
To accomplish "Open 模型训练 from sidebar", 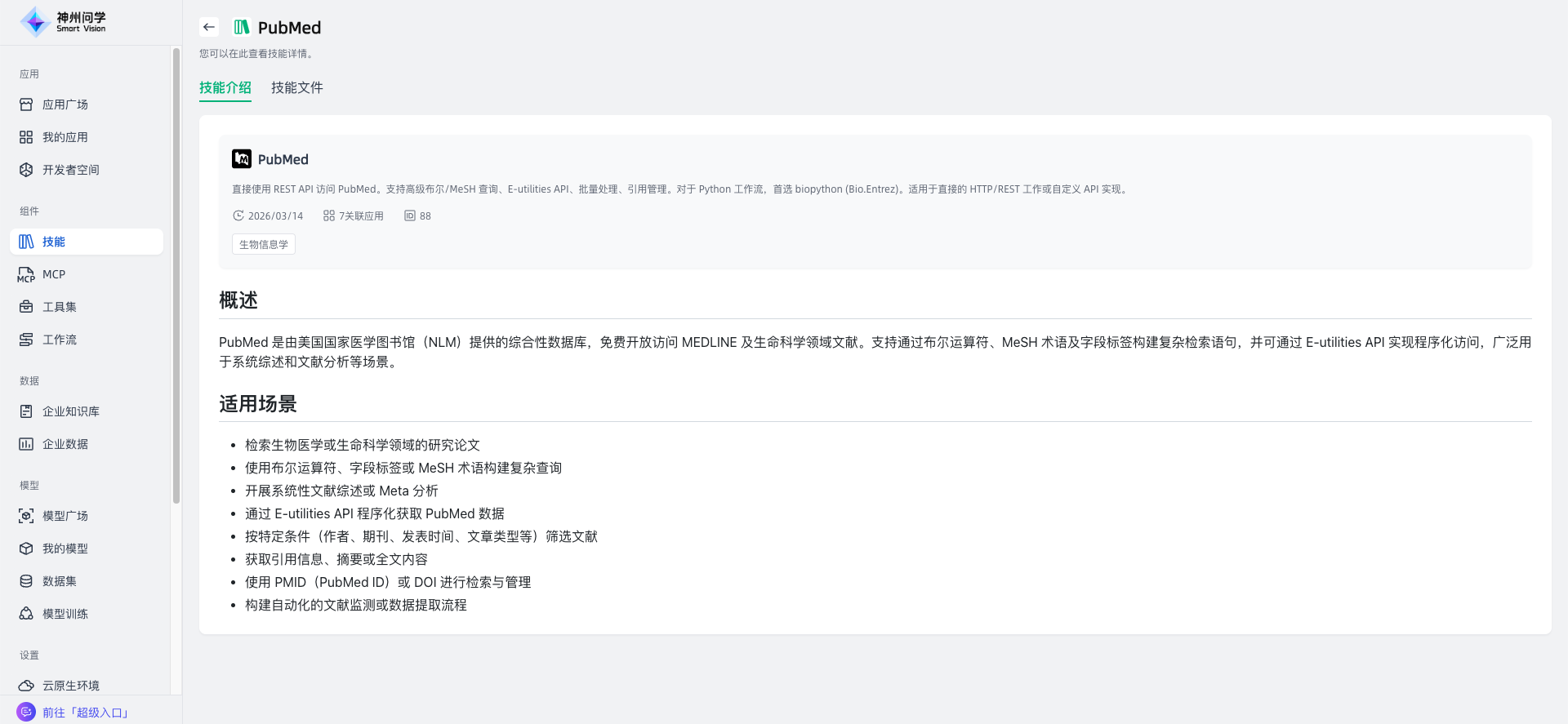I will (65, 614).
